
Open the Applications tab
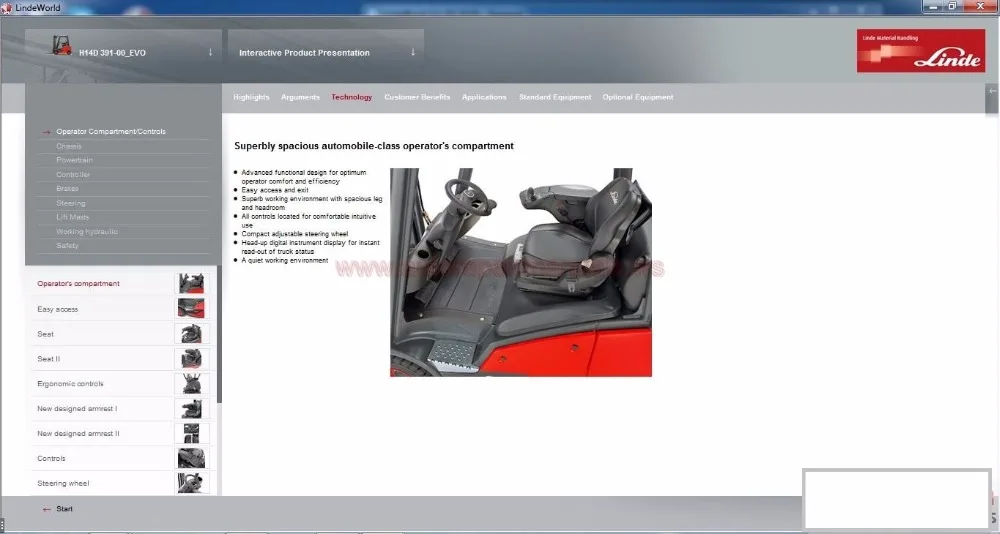click(x=484, y=97)
